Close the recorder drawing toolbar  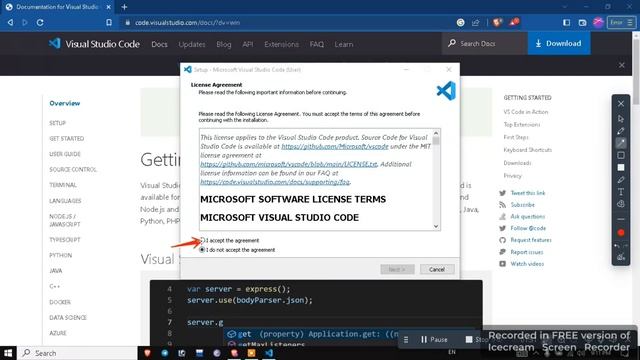pyautogui.click(x=621, y=104)
